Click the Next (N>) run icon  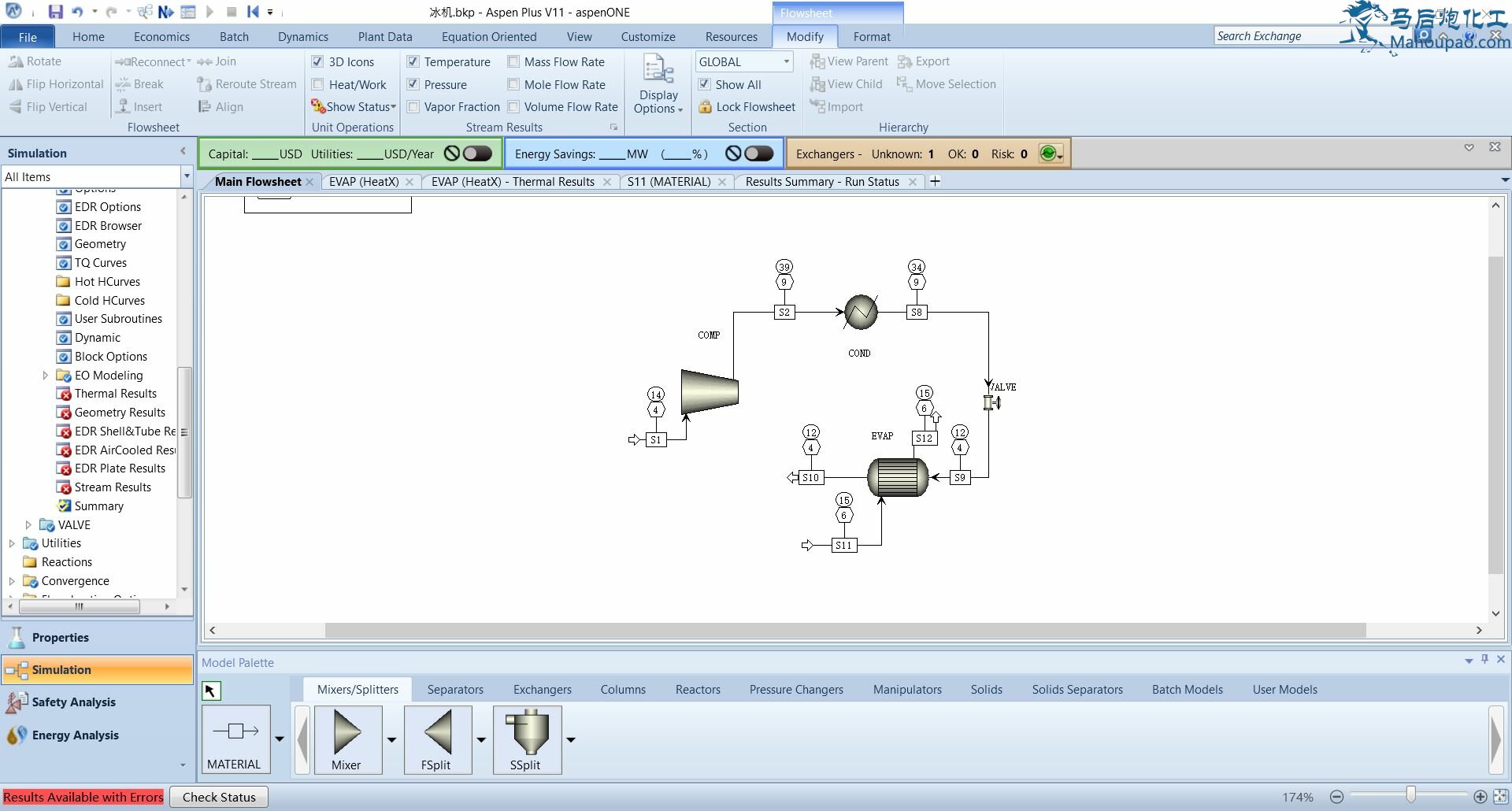tap(165, 12)
